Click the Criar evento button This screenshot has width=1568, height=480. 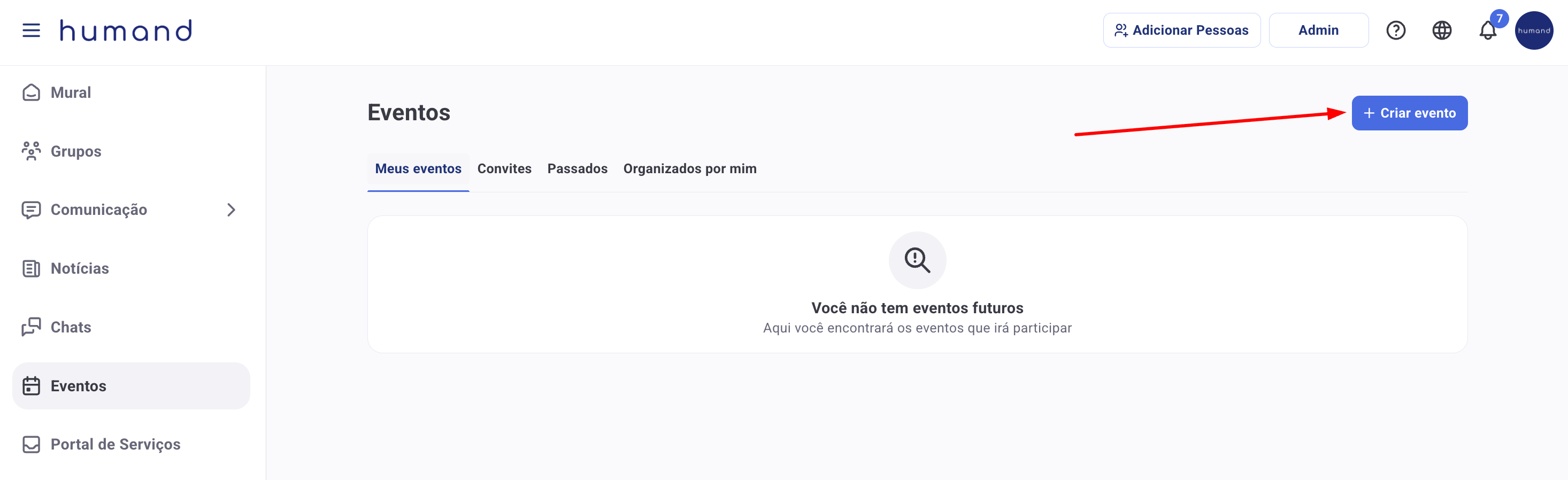click(1409, 113)
